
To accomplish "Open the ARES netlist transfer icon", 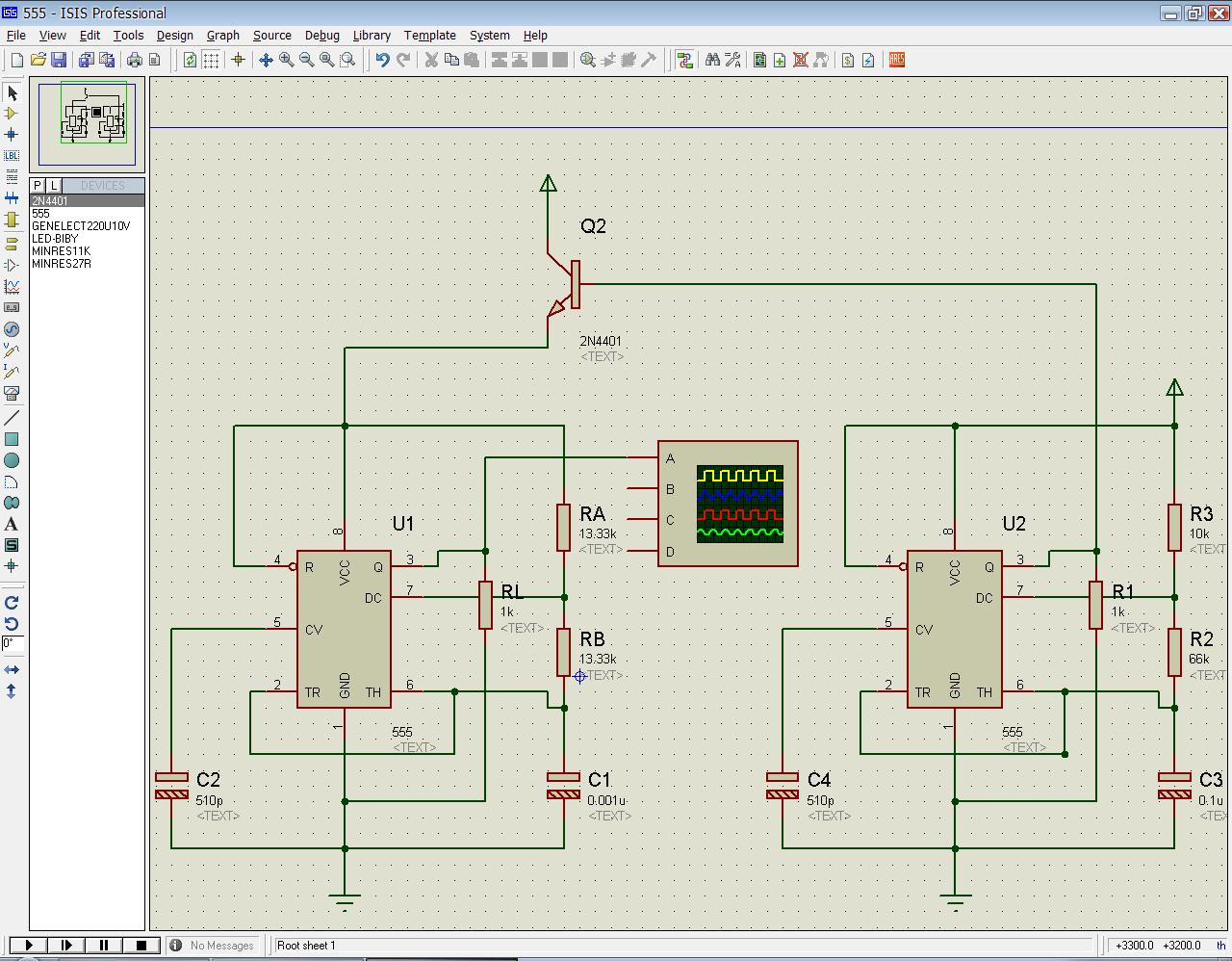I will [897, 60].
